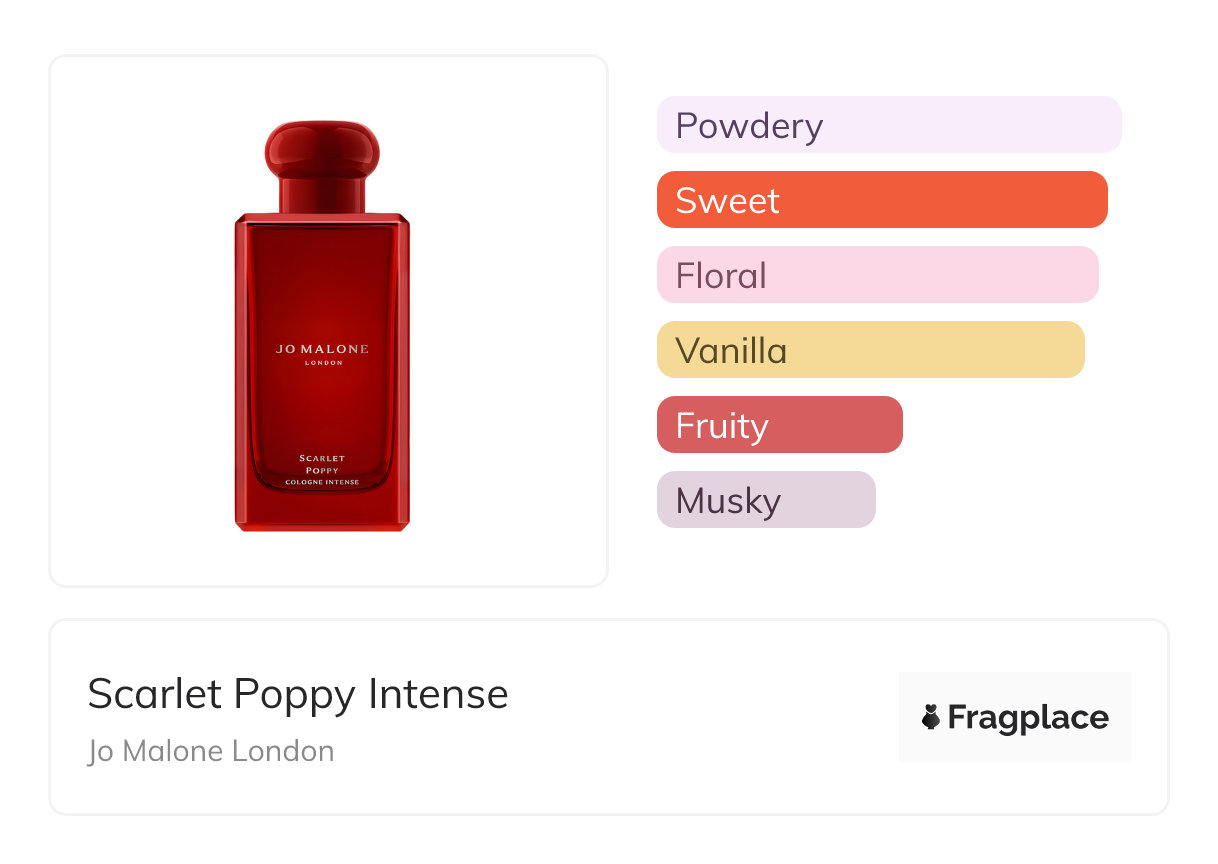Click the small LONDON text on the bottle
Screen dimensions: 1218x864
tap(322, 363)
